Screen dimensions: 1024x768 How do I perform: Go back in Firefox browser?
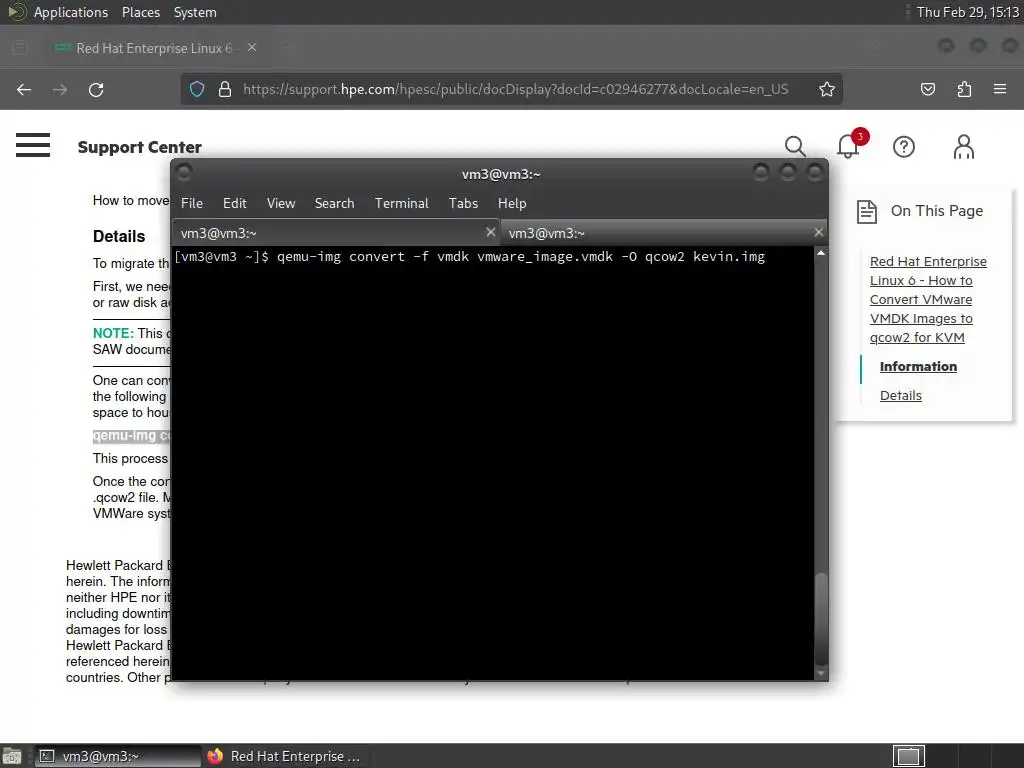24,89
